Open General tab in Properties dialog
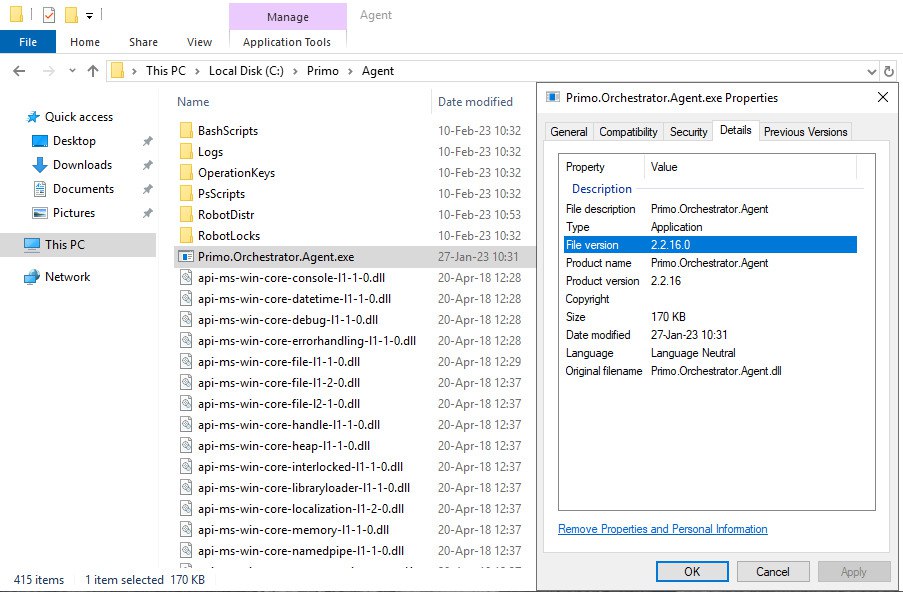Screen dimensions: 903x592 pyautogui.click(x=569, y=132)
